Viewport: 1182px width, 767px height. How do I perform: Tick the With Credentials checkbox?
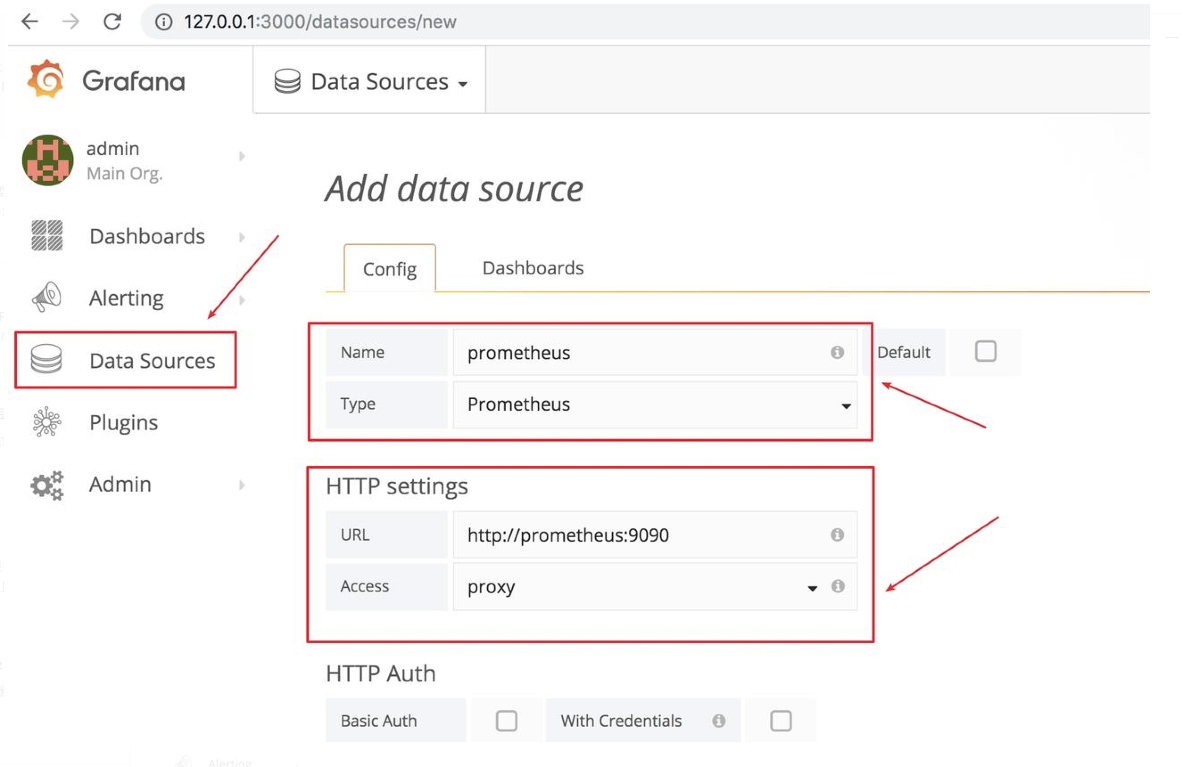pyautogui.click(x=781, y=721)
